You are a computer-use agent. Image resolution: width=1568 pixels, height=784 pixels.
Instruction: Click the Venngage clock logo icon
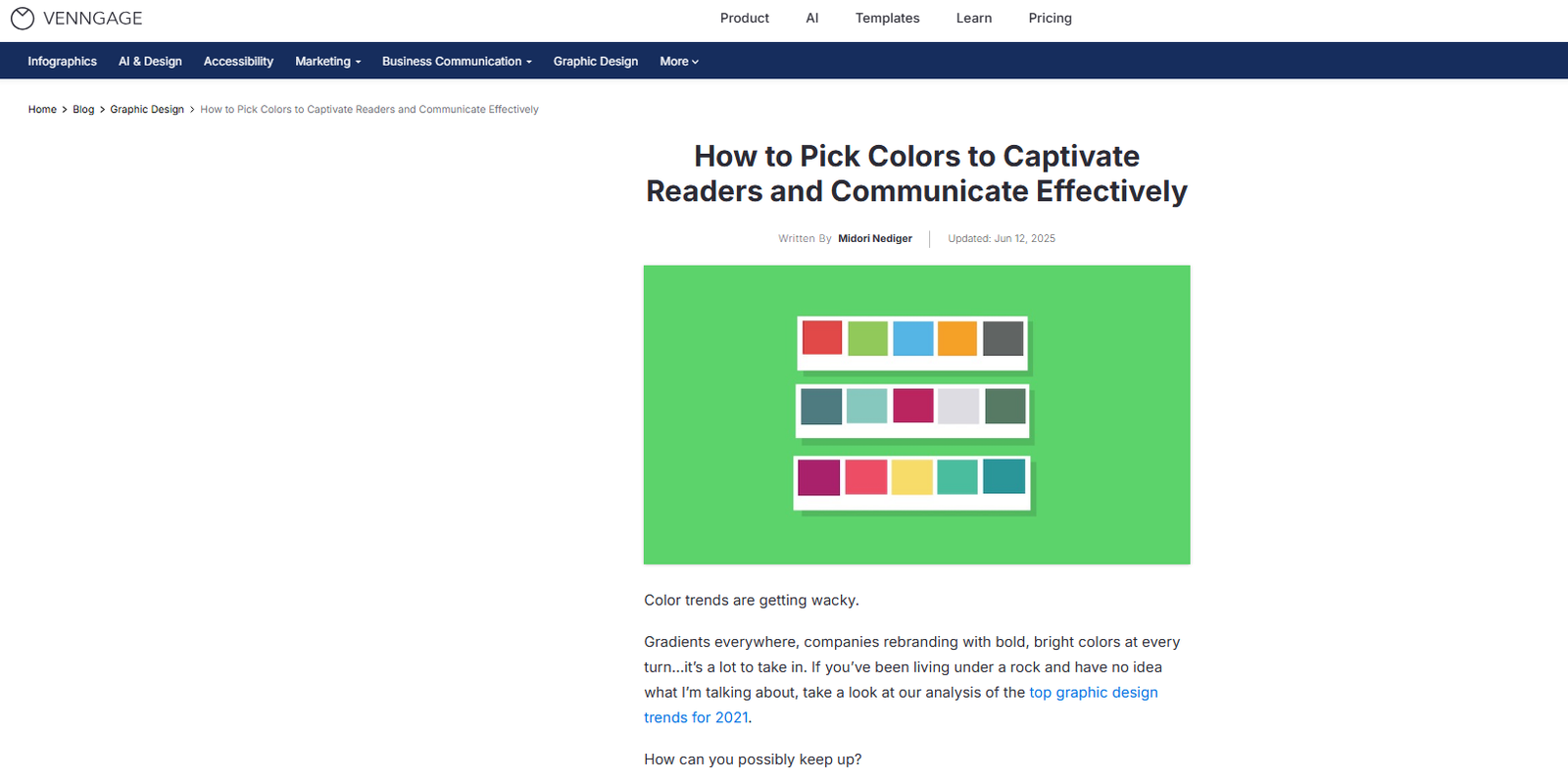(x=22, y=18)
